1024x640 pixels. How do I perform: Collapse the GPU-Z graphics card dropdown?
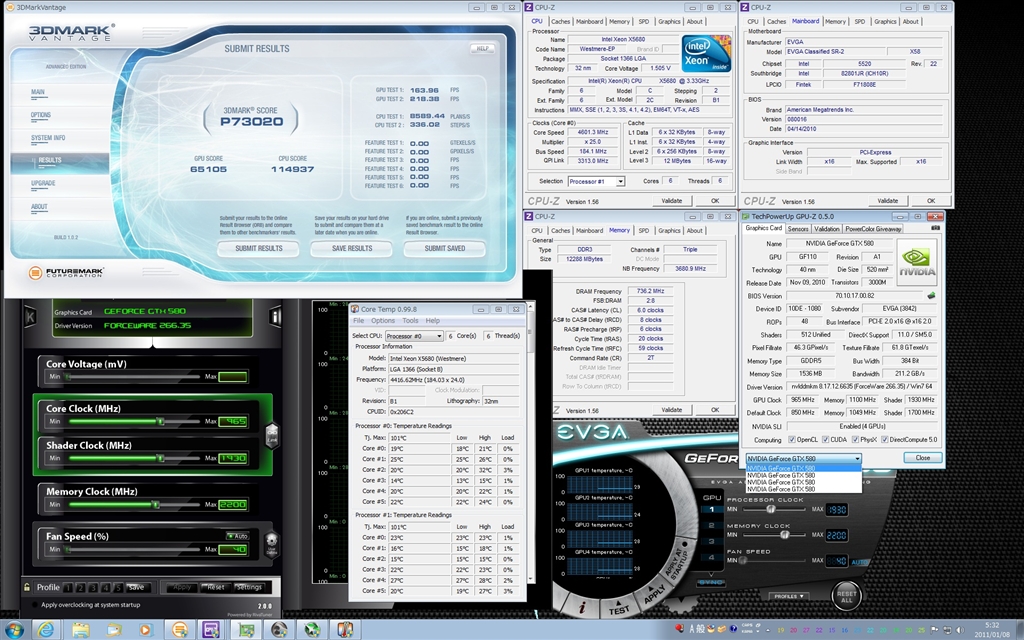coord(804,458)
